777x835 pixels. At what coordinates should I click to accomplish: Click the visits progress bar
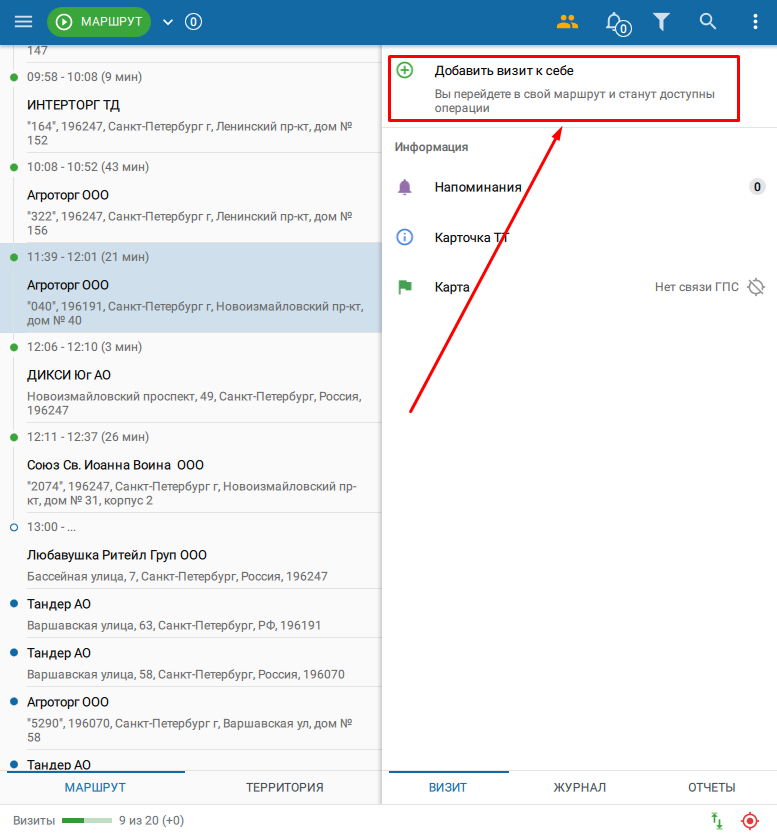tap(87, 820)
